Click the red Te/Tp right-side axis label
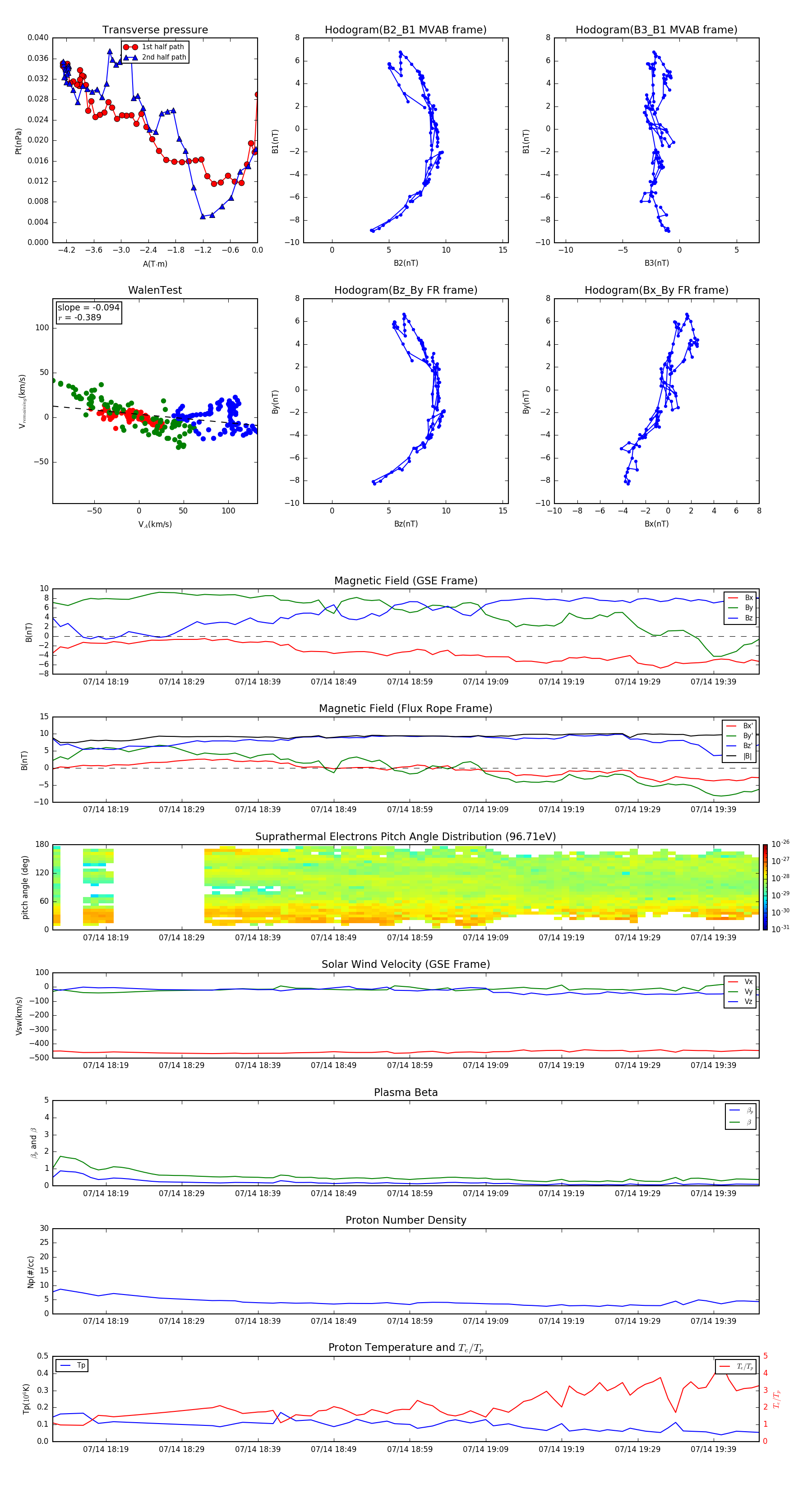The image size is (812, 1489). coord(777,1399)
